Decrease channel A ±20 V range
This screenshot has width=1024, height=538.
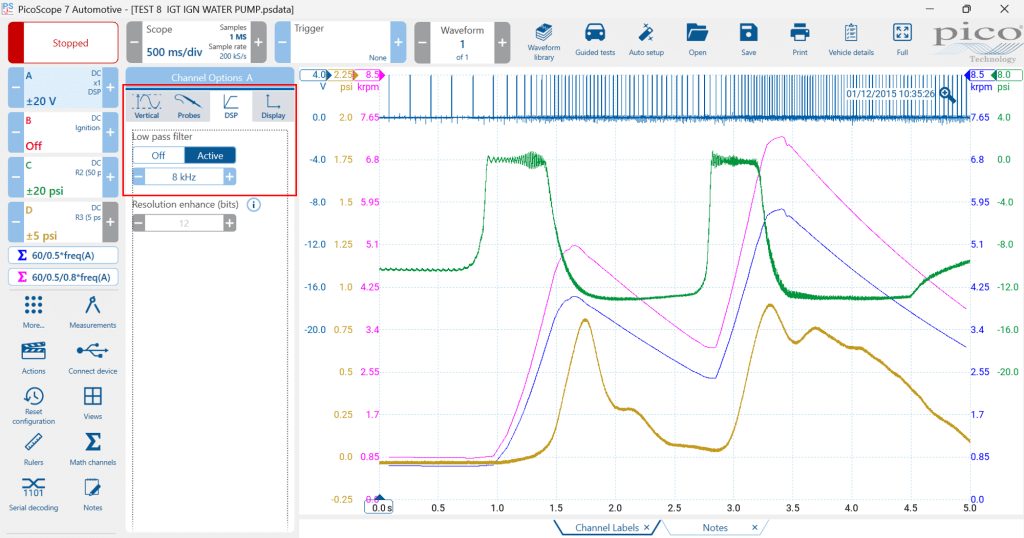point(16,87)
